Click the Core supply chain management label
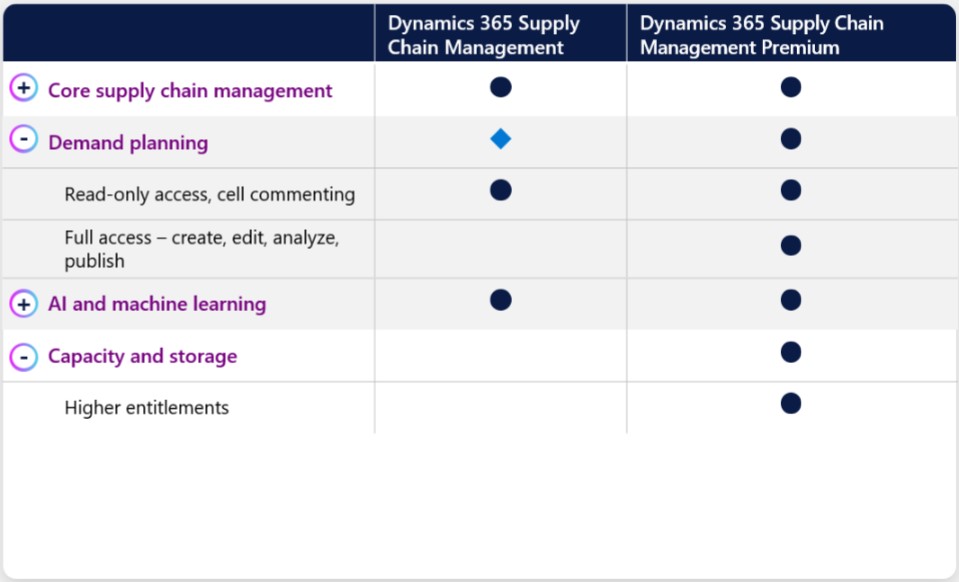 click(x=190, y=90)
